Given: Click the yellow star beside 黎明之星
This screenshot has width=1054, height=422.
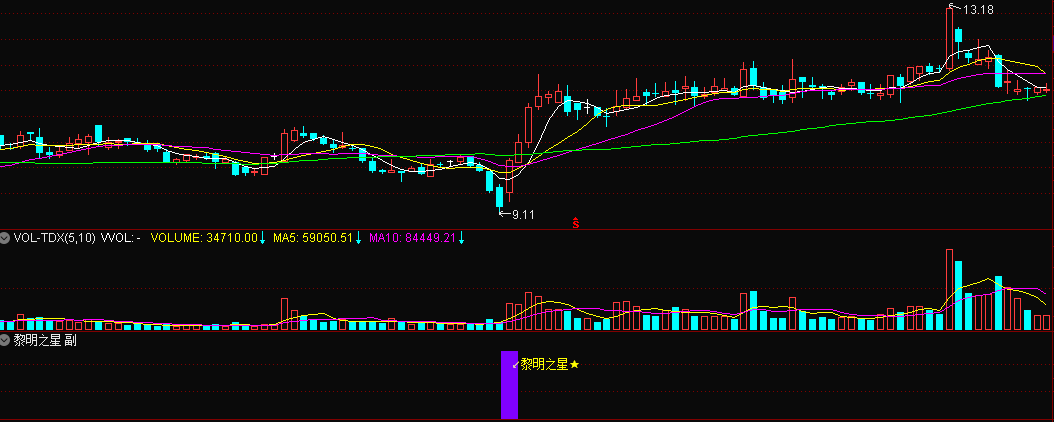Looking at the screenshot, I should tap(574, 365).
